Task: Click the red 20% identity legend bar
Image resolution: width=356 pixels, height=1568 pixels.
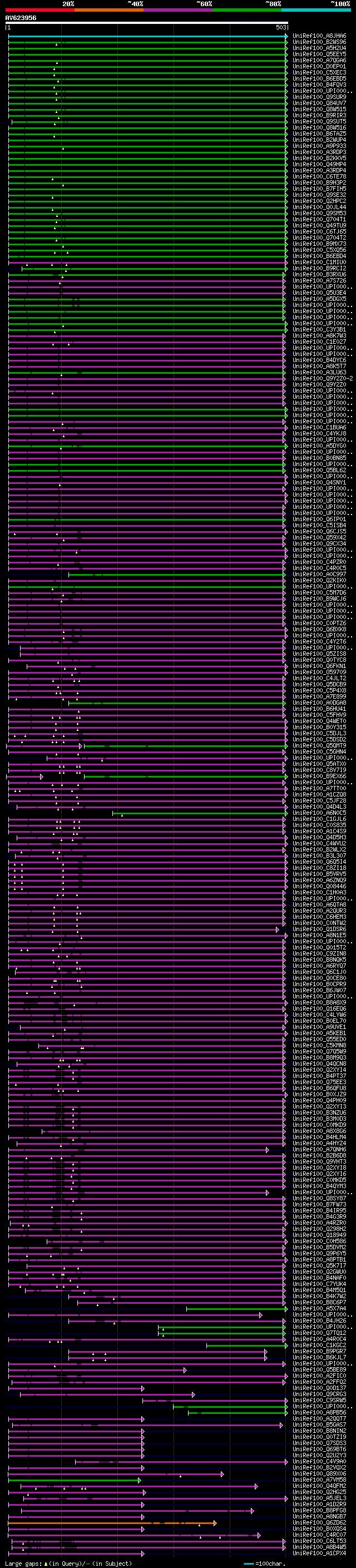Action: 39,10
